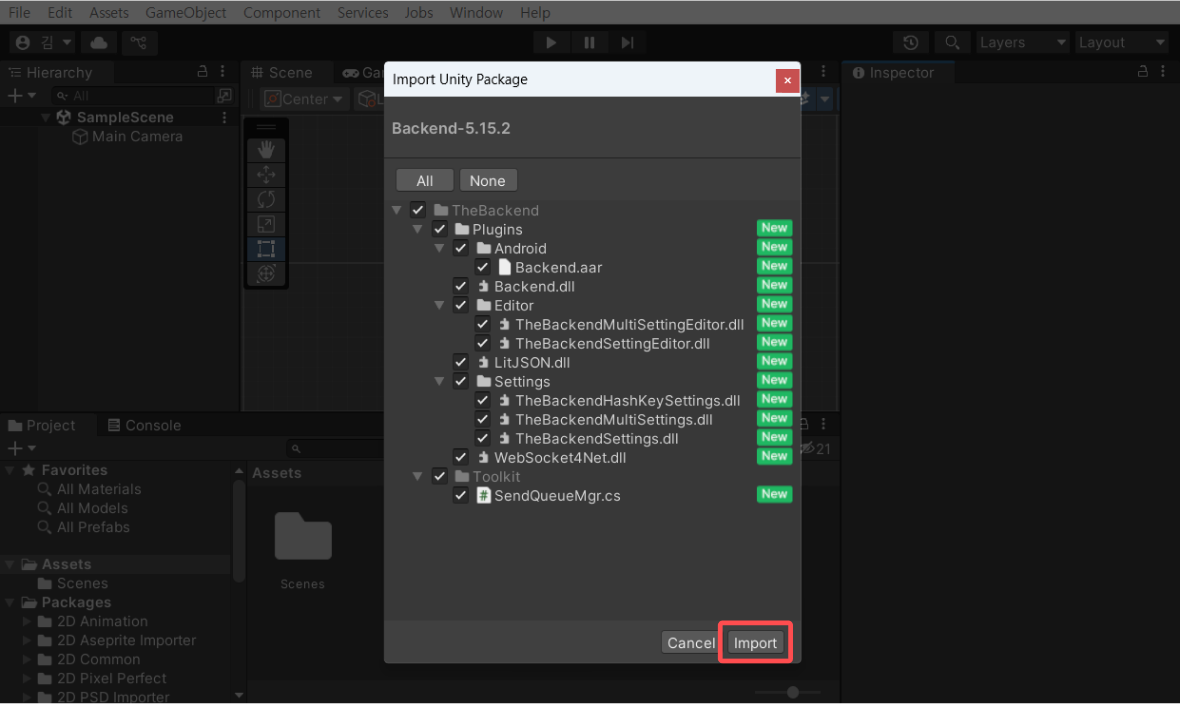Uncheck the TheBackend root folder checkbox
The image size is (1180, 704).
pos(418,210)
